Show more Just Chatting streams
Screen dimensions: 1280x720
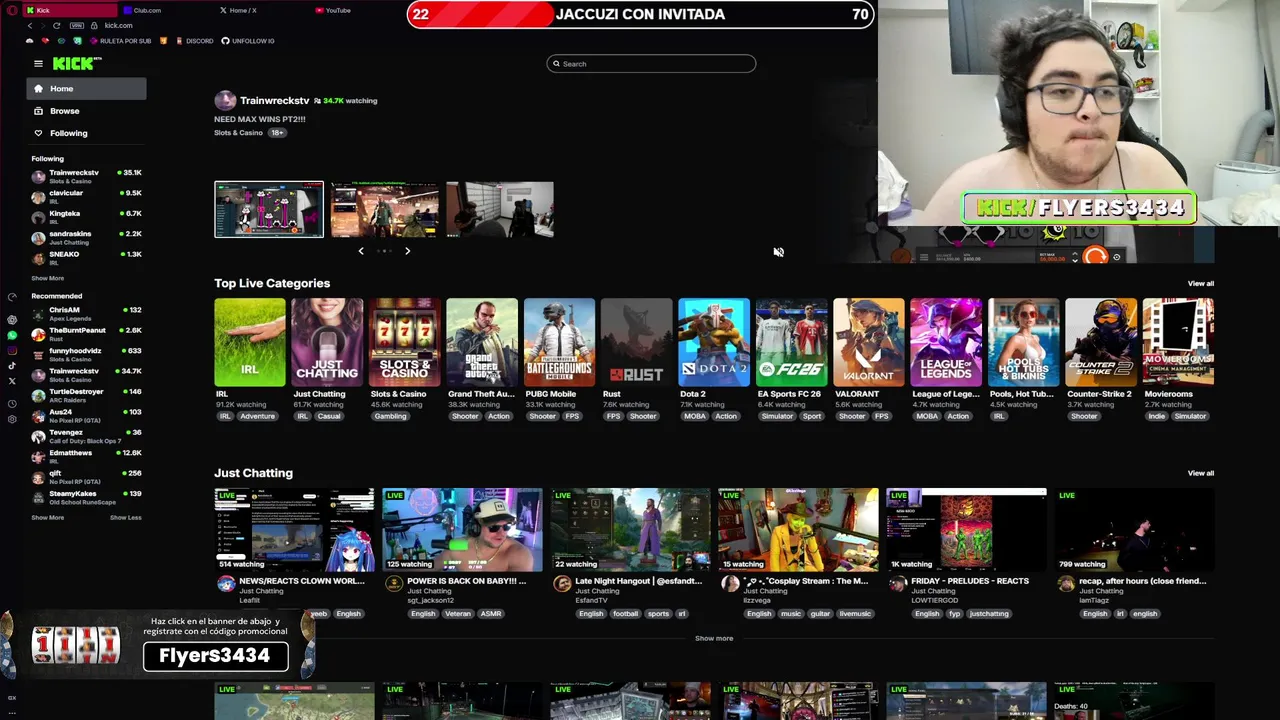(x=714, y=638)
